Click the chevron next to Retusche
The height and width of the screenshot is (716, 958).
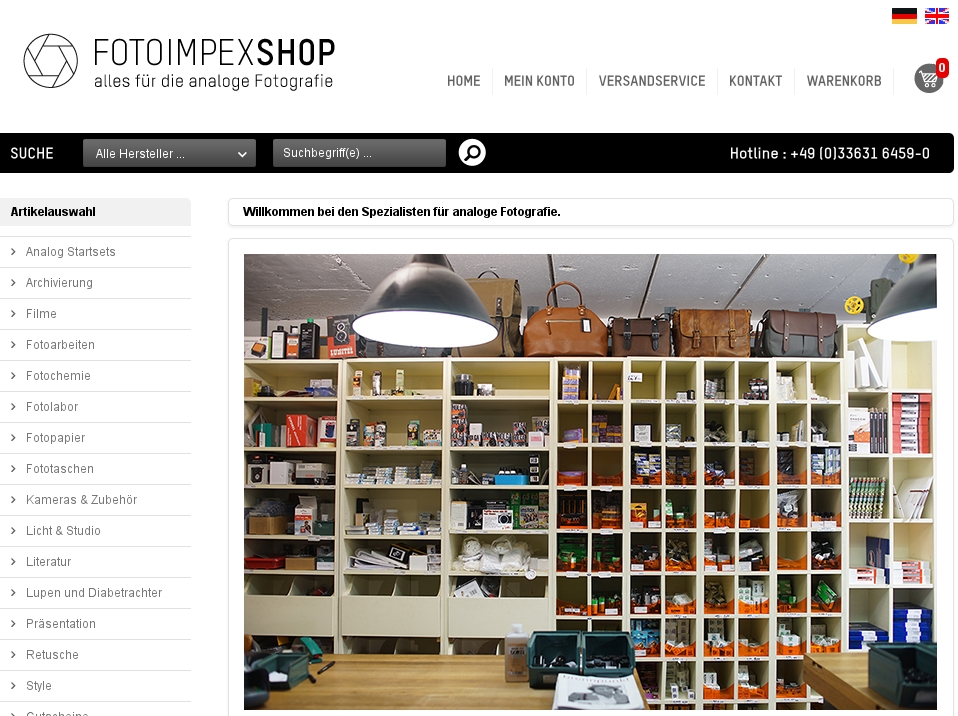[x=13, y=654]
